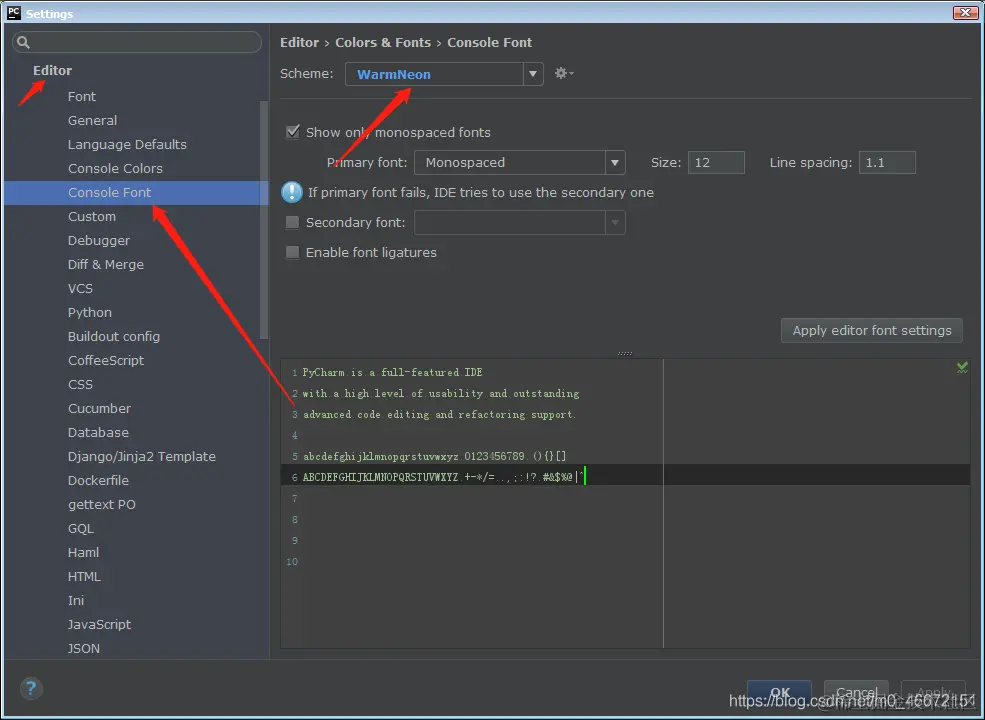Enable the Secondary font checkbox
Image resolution: width=985 pixels, height=720 pixels.
click(292, 222)
